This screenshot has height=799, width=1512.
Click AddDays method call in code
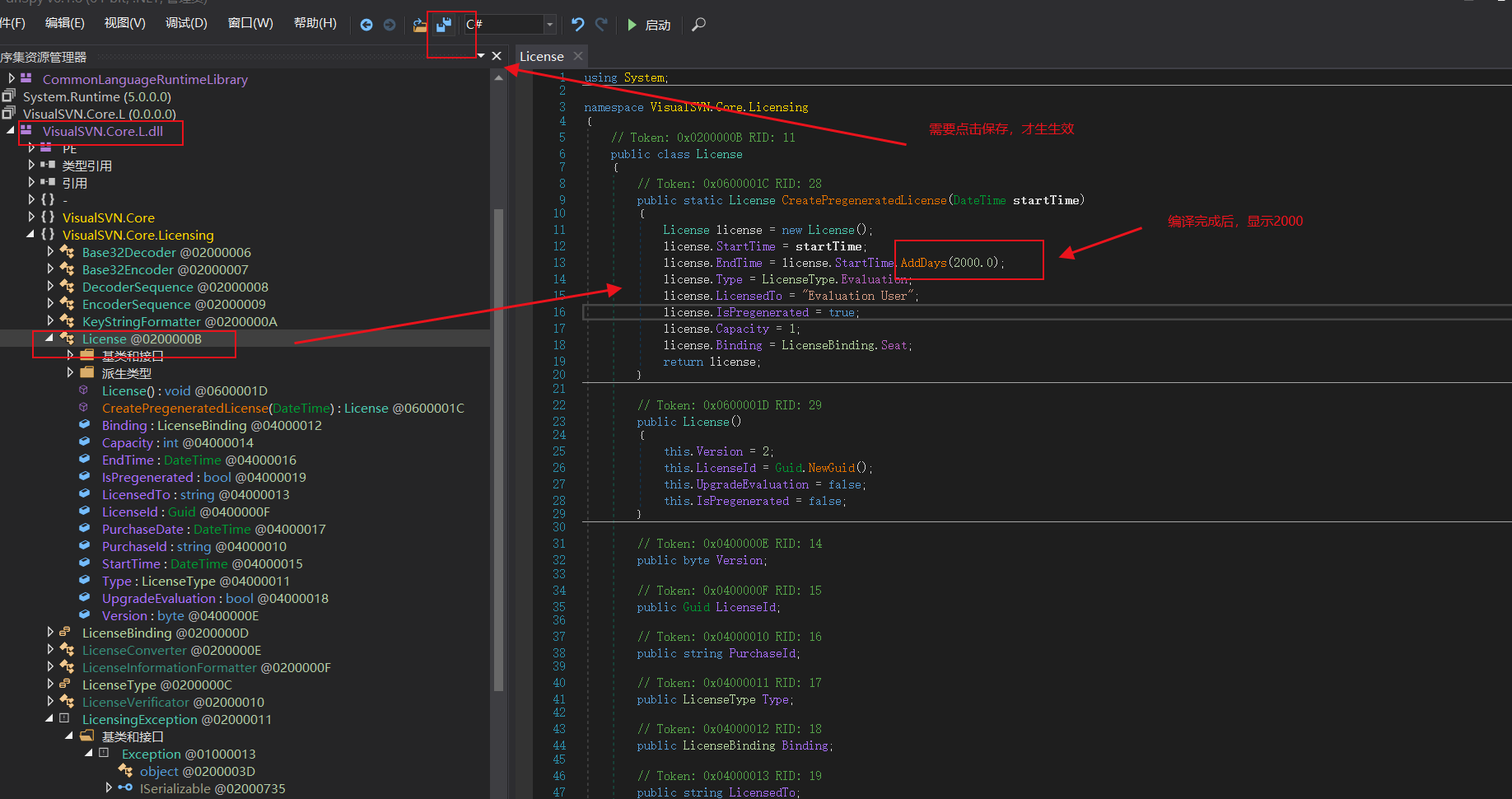tap(923, 263)
